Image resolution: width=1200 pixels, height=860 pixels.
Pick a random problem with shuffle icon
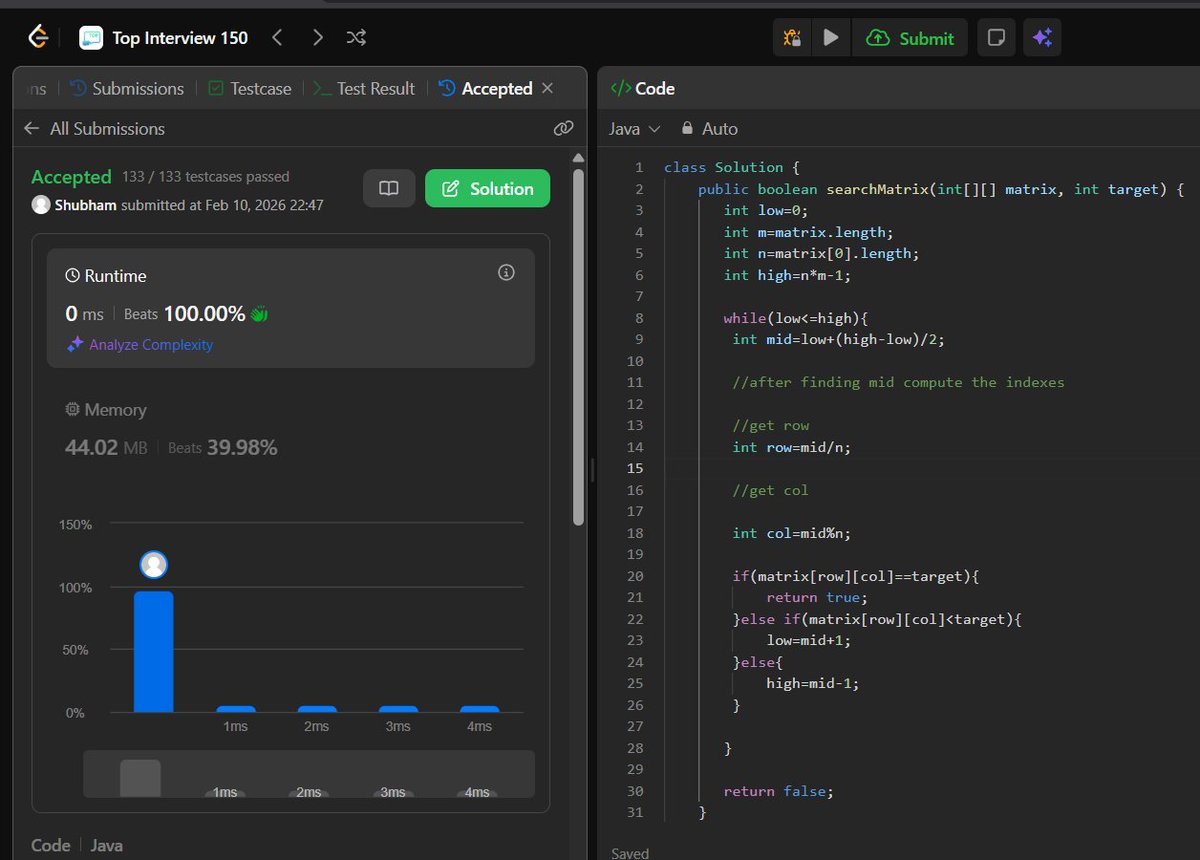[x=356, y=38]
